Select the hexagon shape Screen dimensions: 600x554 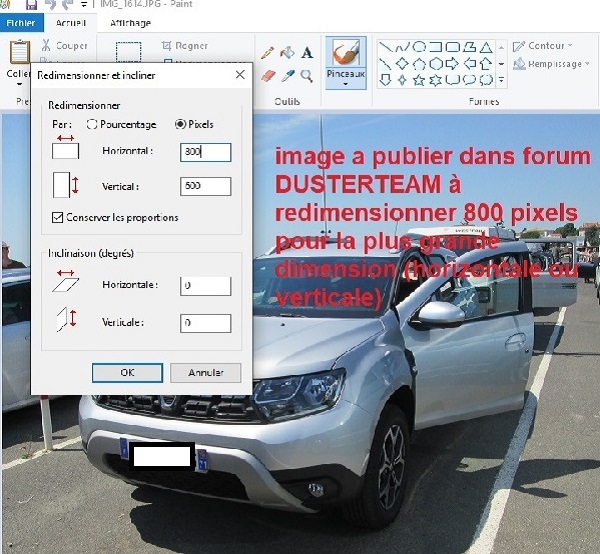pos(436,64)
